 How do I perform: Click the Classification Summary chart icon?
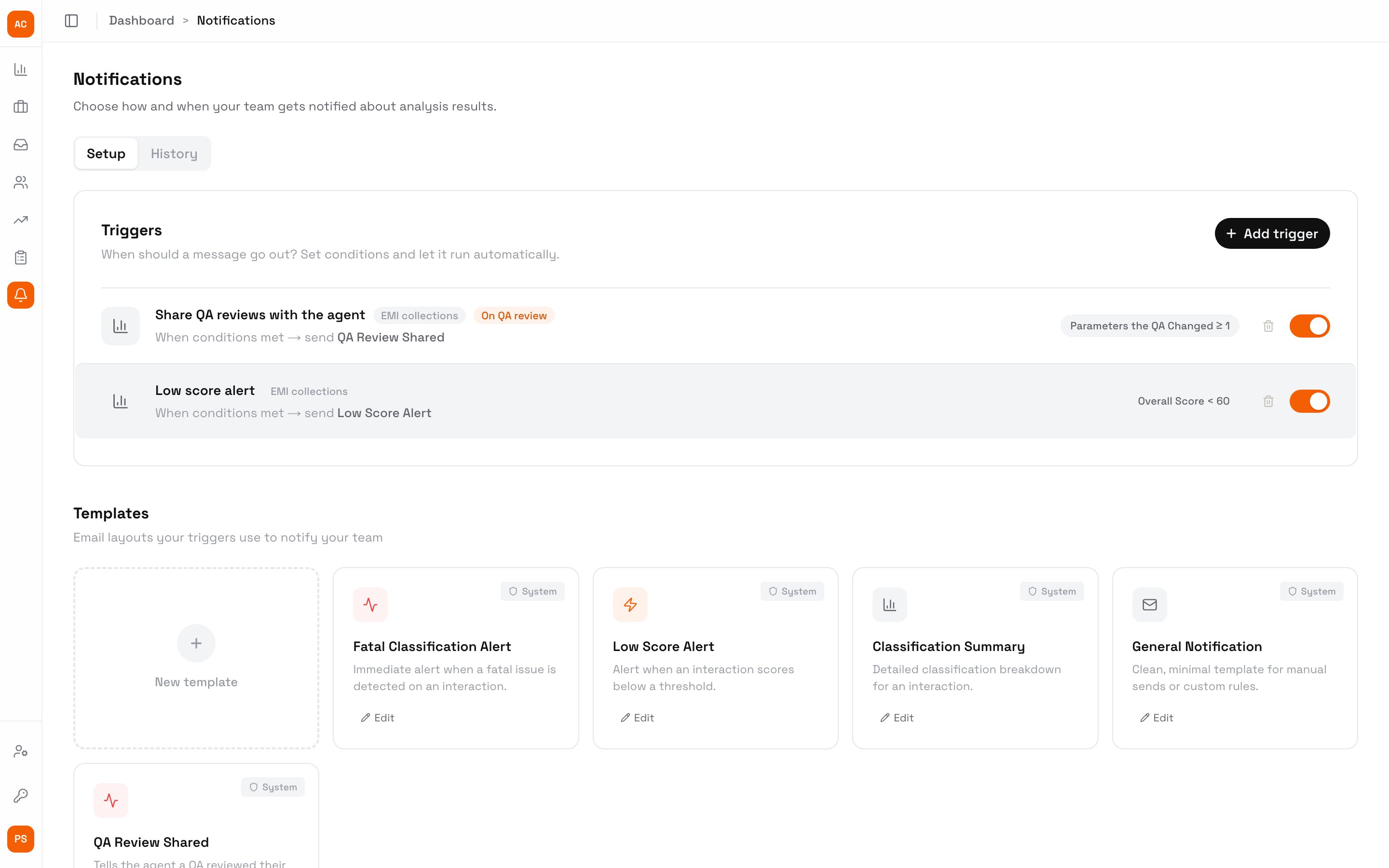point(890,605)
